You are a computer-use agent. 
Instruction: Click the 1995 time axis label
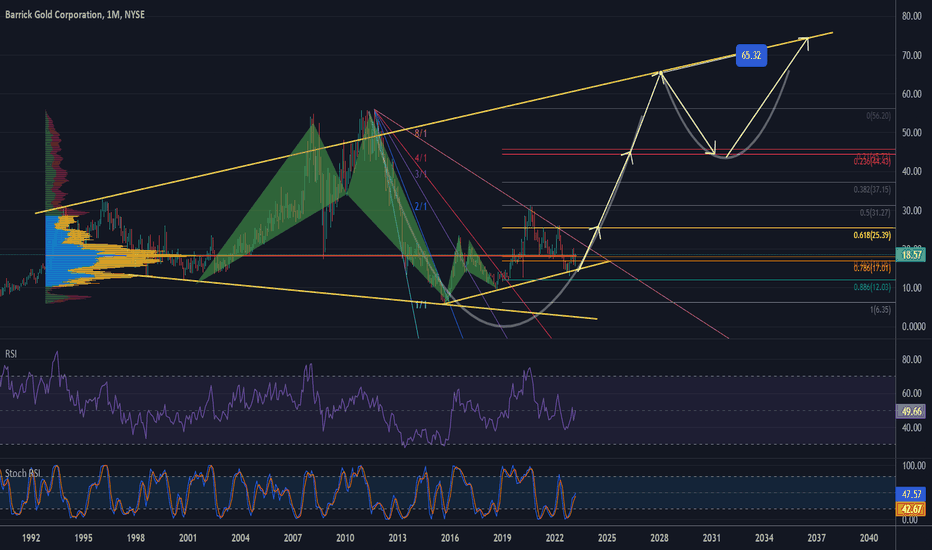point(83,538)
